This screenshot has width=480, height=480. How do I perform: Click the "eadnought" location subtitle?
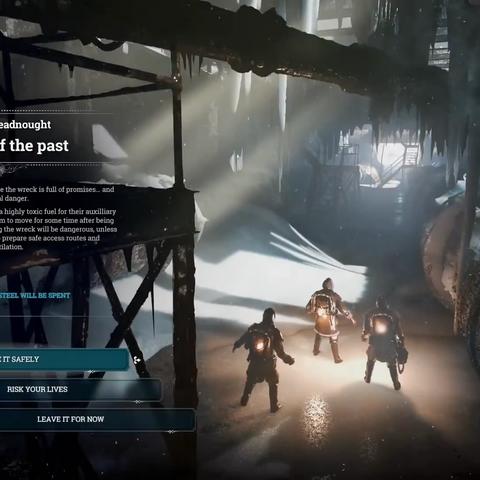(25, 125)
